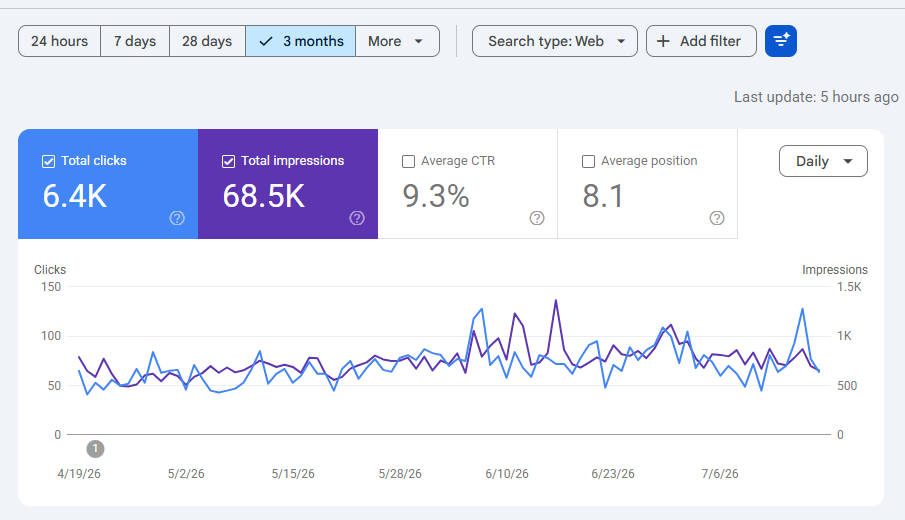This screenshot has height=520, width=905.
Task: Click the 5/15/26 date axis label
Action: coord(293,474)
